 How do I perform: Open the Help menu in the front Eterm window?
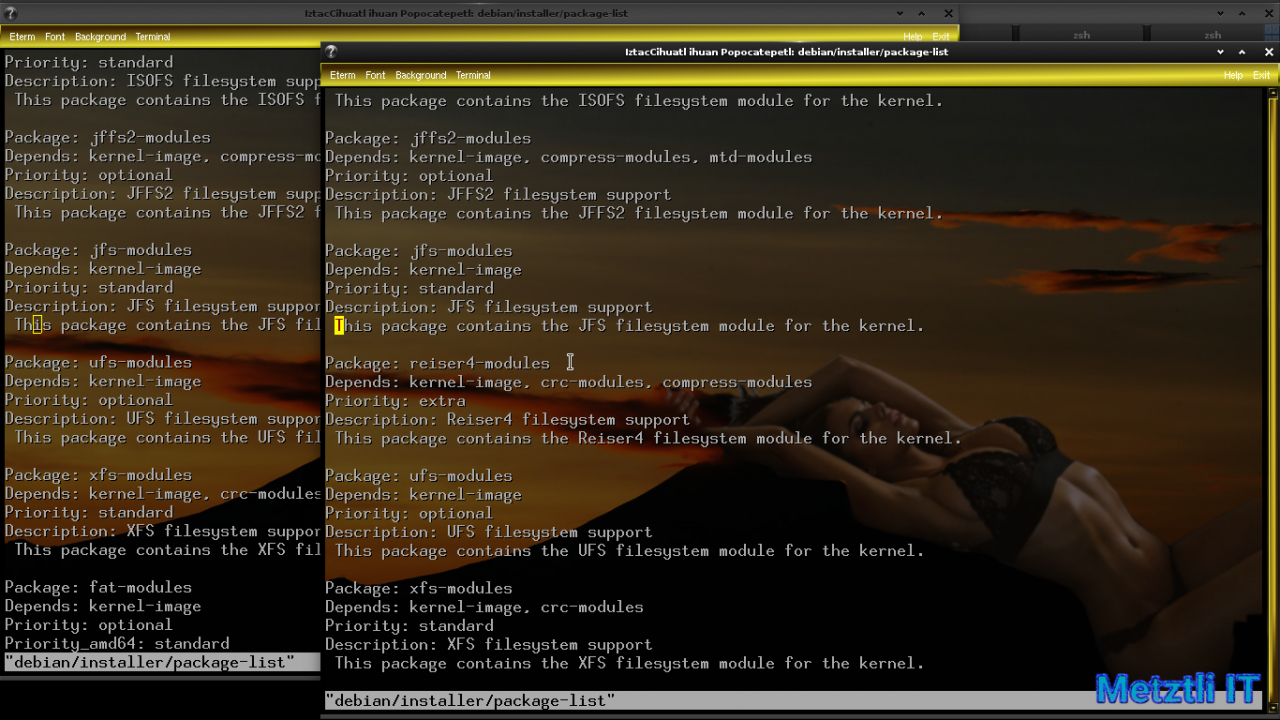(1233, 75)
